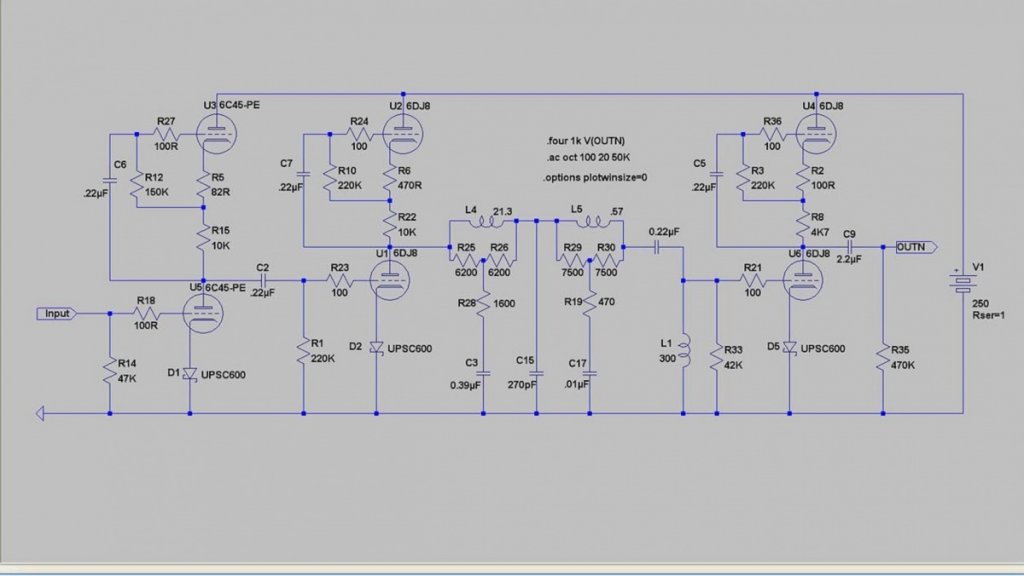Click the U5 6C45-PE tube symbol
1024x576 pixels.
coord(203,313)
